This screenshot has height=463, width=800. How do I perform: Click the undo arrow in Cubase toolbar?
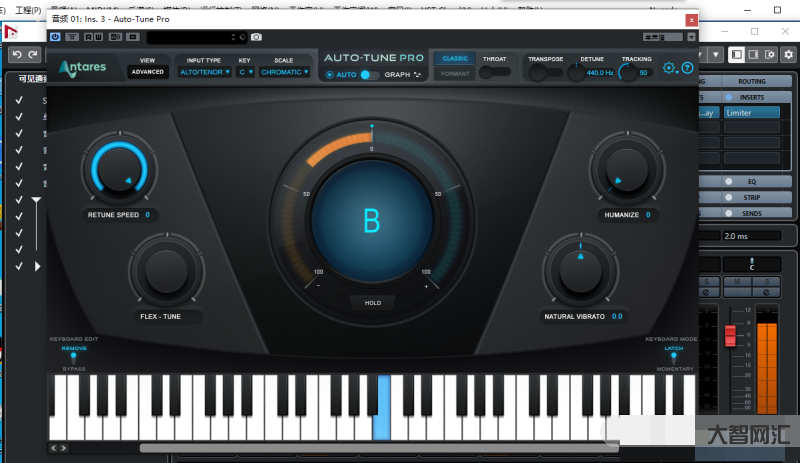17,54
